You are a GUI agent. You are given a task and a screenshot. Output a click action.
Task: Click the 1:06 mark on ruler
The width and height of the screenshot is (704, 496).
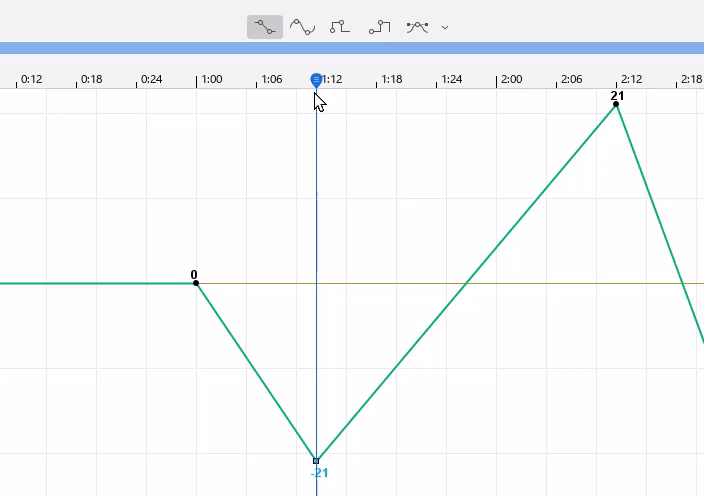[x=272, y=79]
